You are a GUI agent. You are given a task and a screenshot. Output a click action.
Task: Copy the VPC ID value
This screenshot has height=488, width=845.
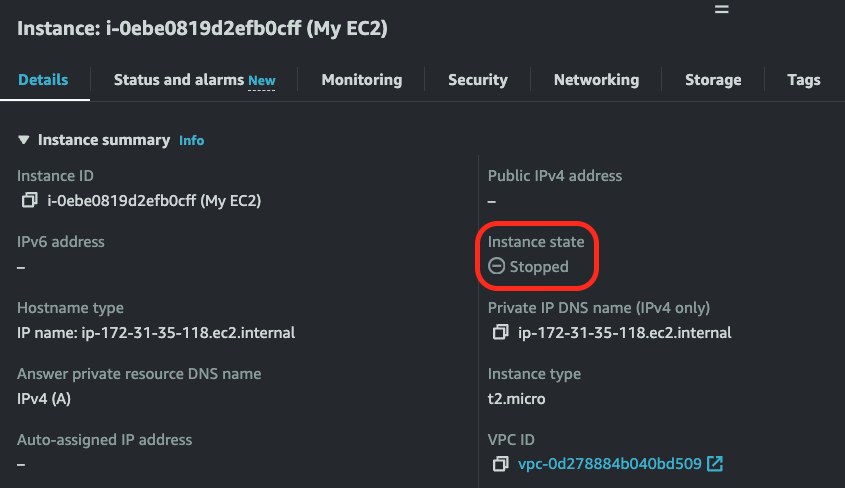[x=501, y=464]
